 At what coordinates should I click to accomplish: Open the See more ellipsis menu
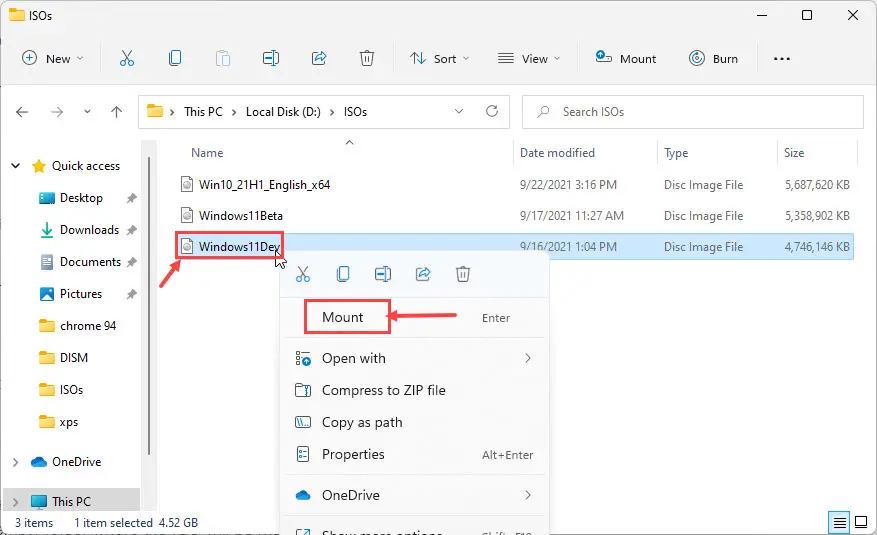(x=781, y=59)
